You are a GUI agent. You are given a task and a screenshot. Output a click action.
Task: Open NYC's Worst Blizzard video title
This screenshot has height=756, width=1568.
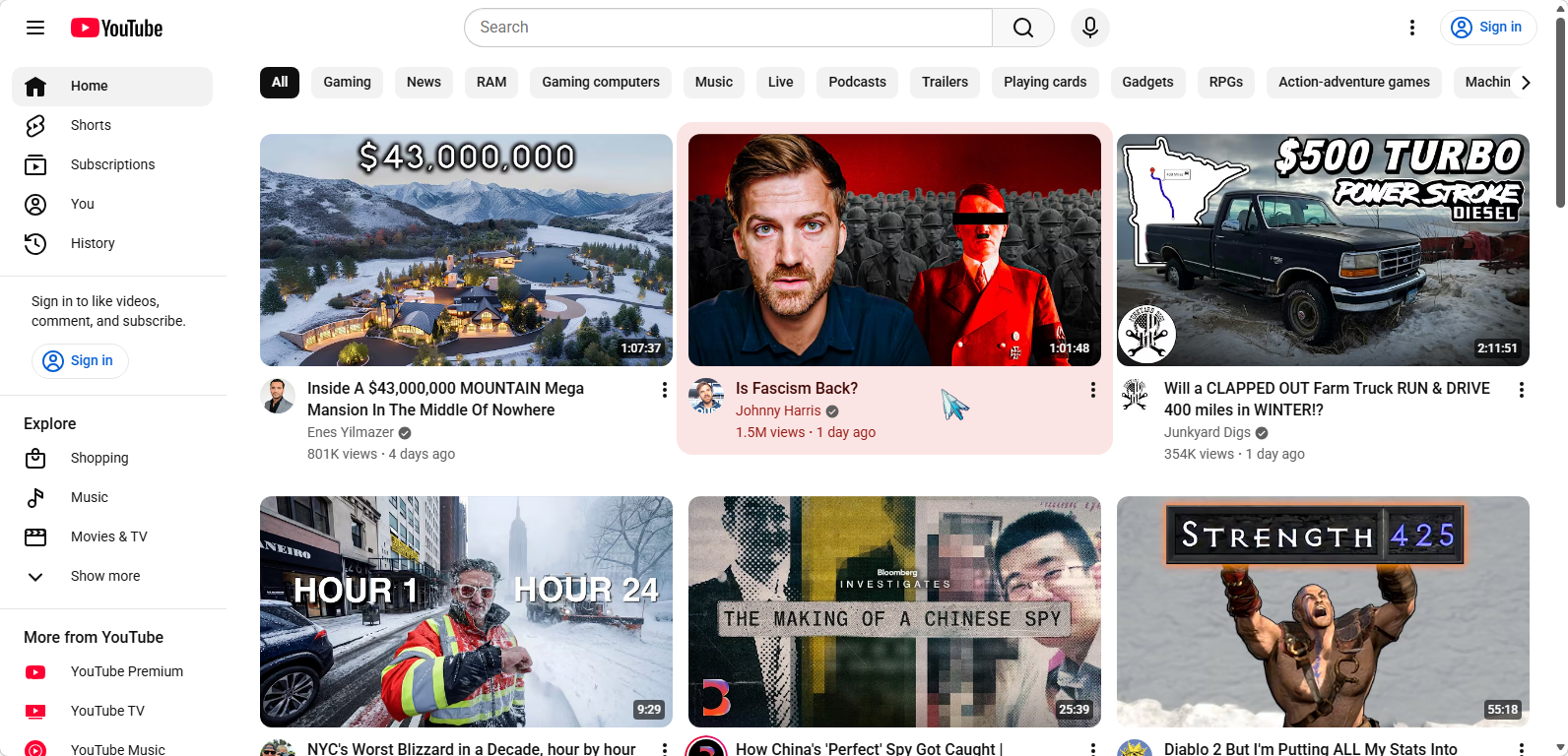pos(472,749)
